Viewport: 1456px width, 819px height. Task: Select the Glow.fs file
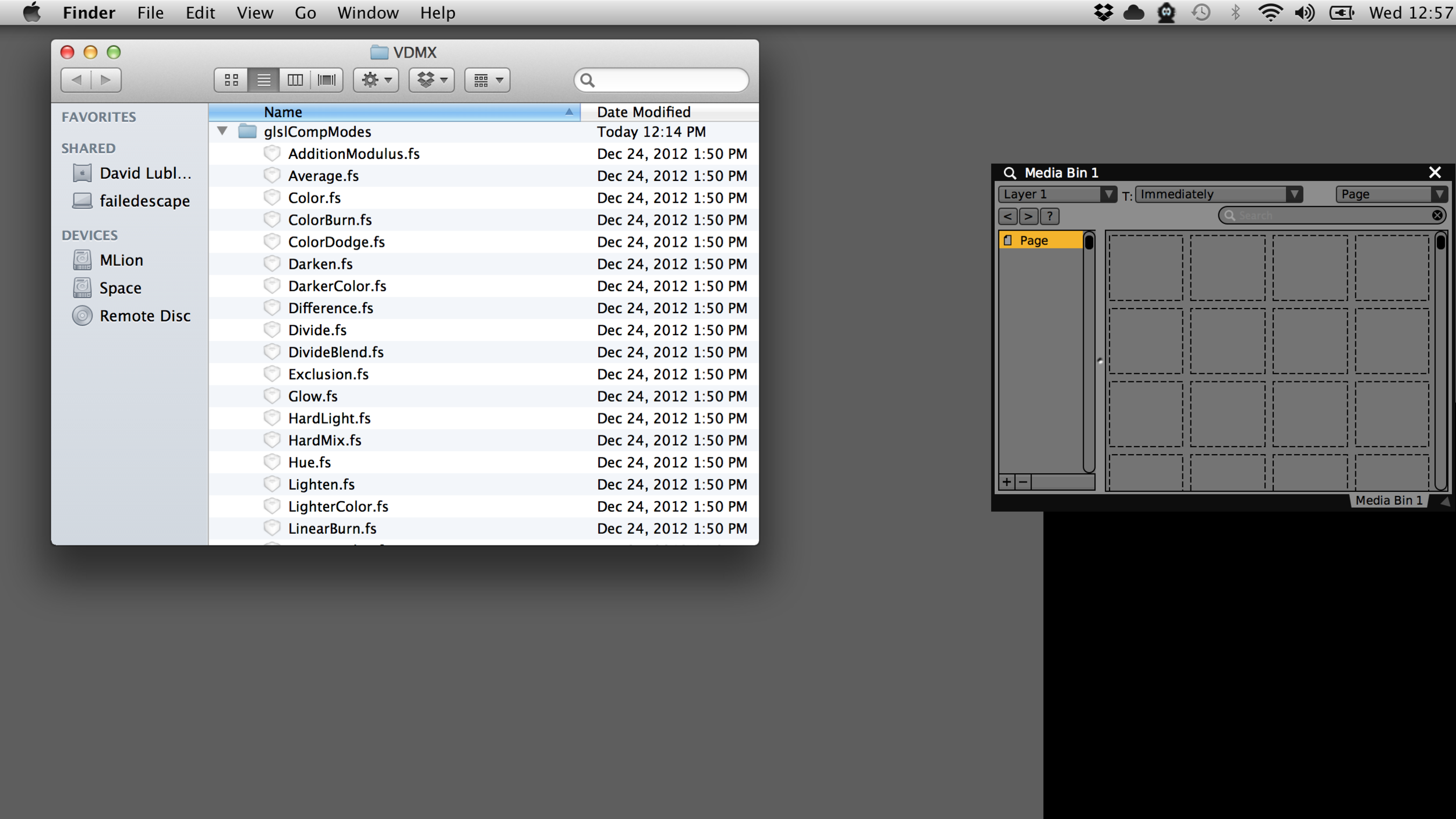(x=483, y=396)
